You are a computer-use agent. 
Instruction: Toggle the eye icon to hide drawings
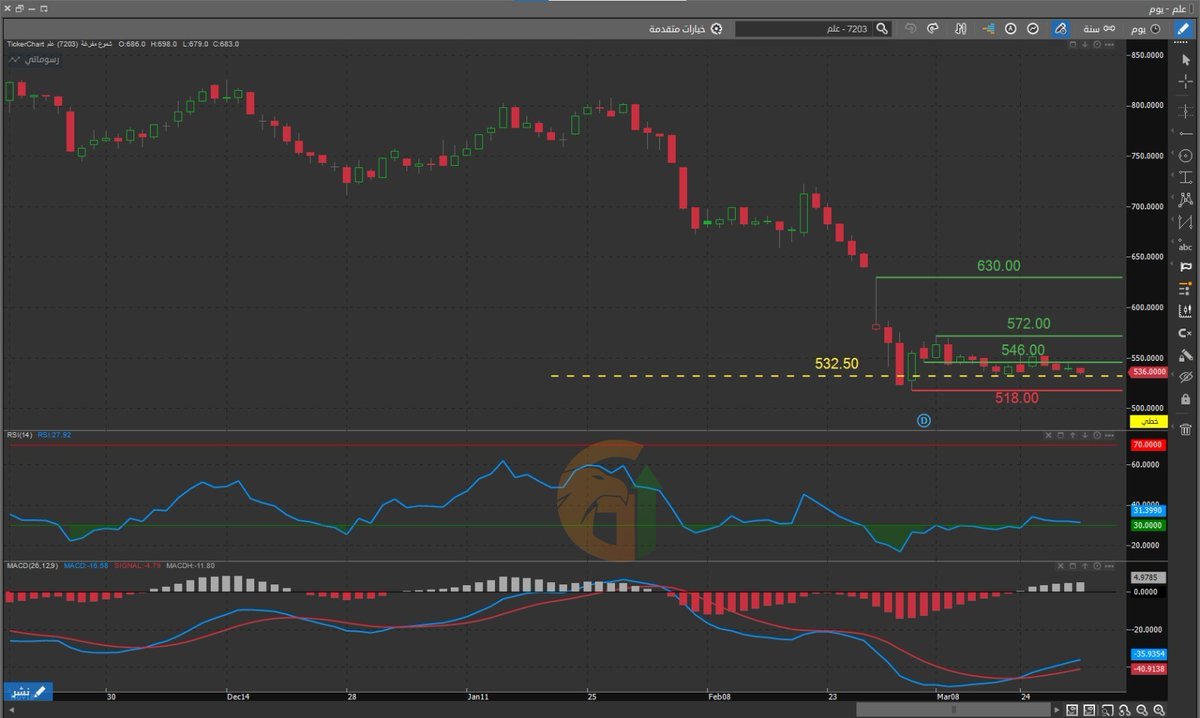(1185, 377)
